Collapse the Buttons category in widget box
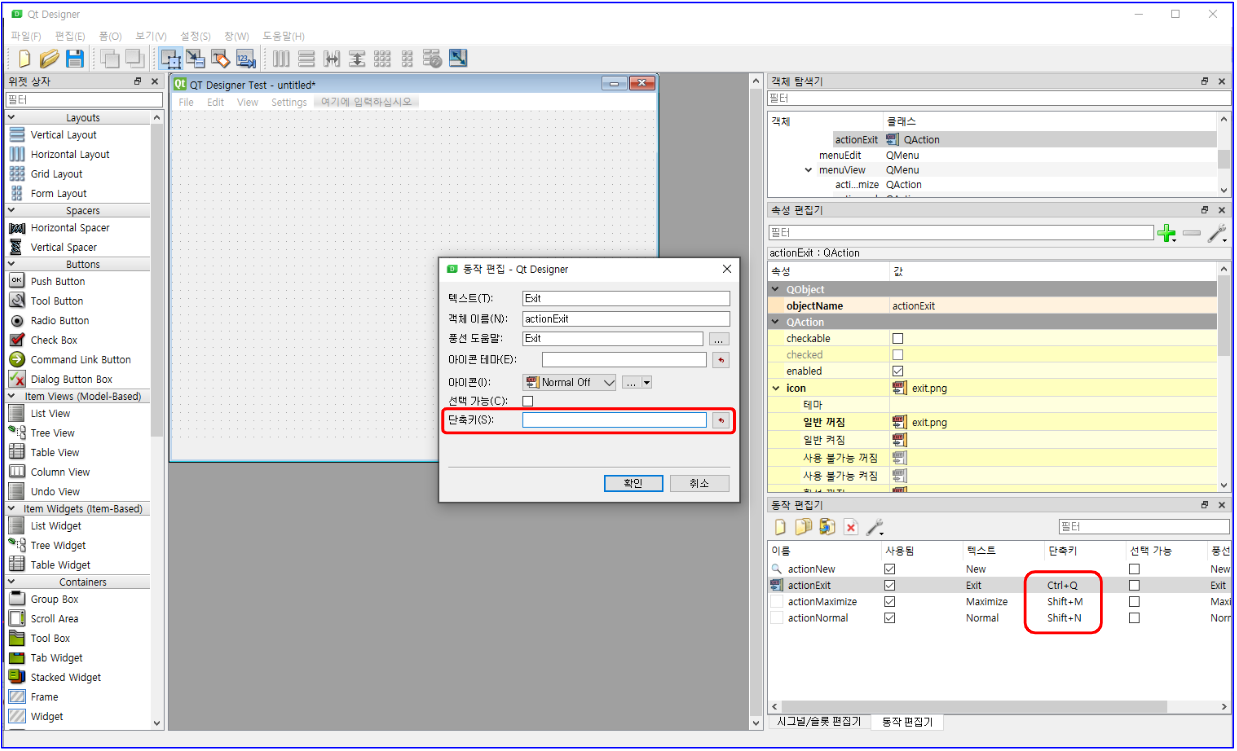 (x=12, y=265)
